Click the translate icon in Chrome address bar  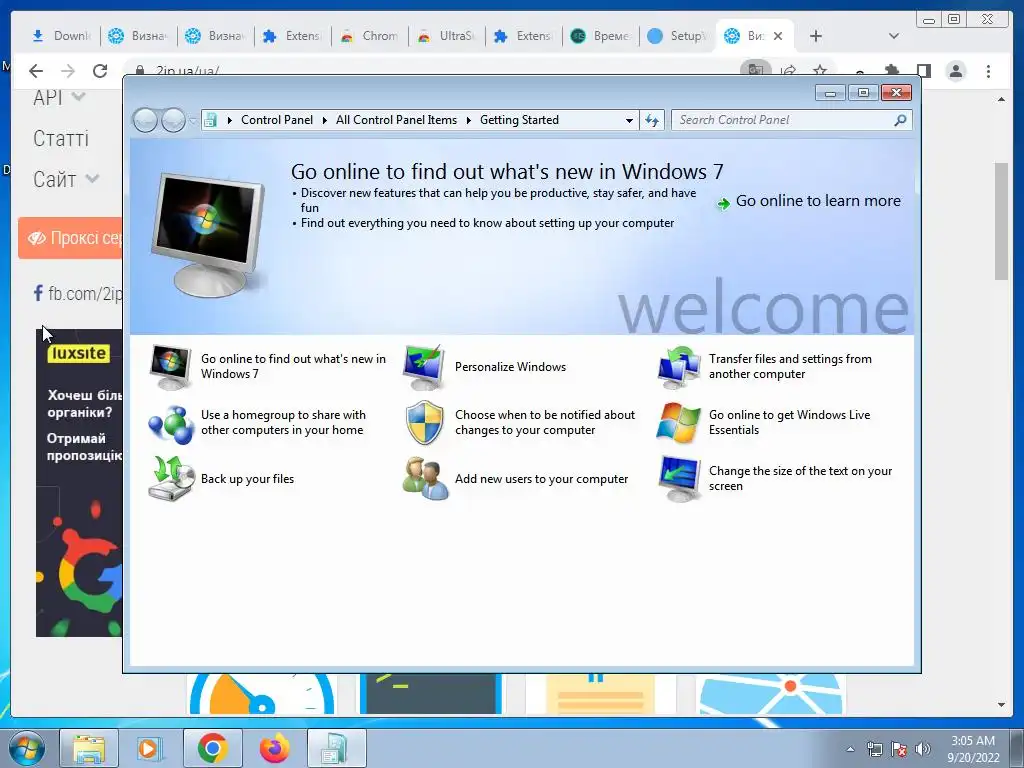point(756,69)
